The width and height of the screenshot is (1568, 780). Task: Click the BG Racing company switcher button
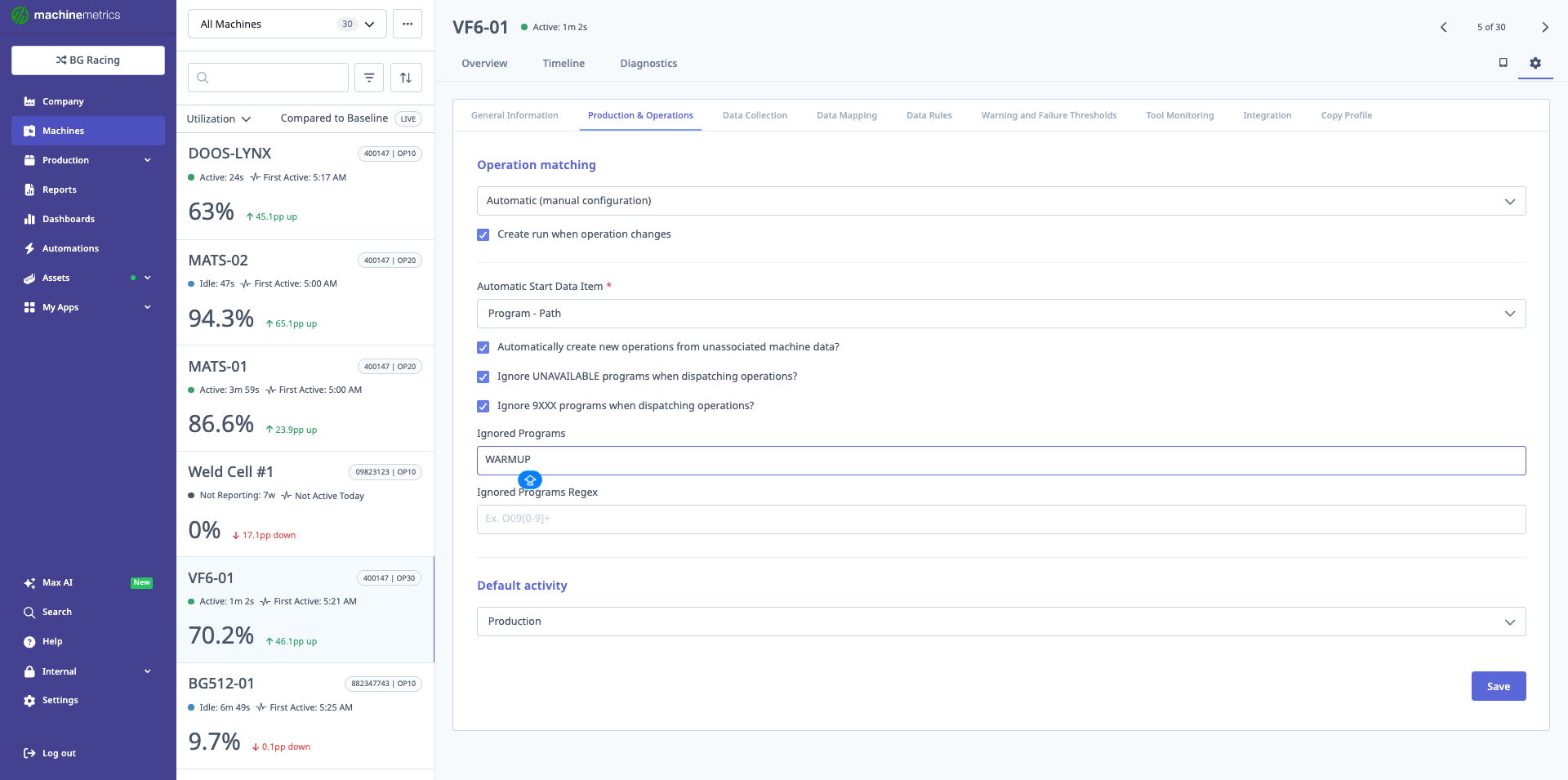[88, 60]
